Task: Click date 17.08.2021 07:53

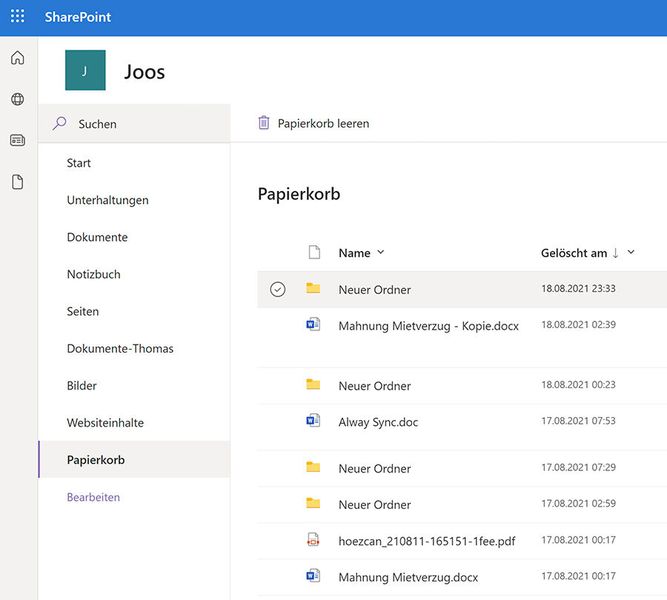Action: pyautogui.click(x=579, y=421)
